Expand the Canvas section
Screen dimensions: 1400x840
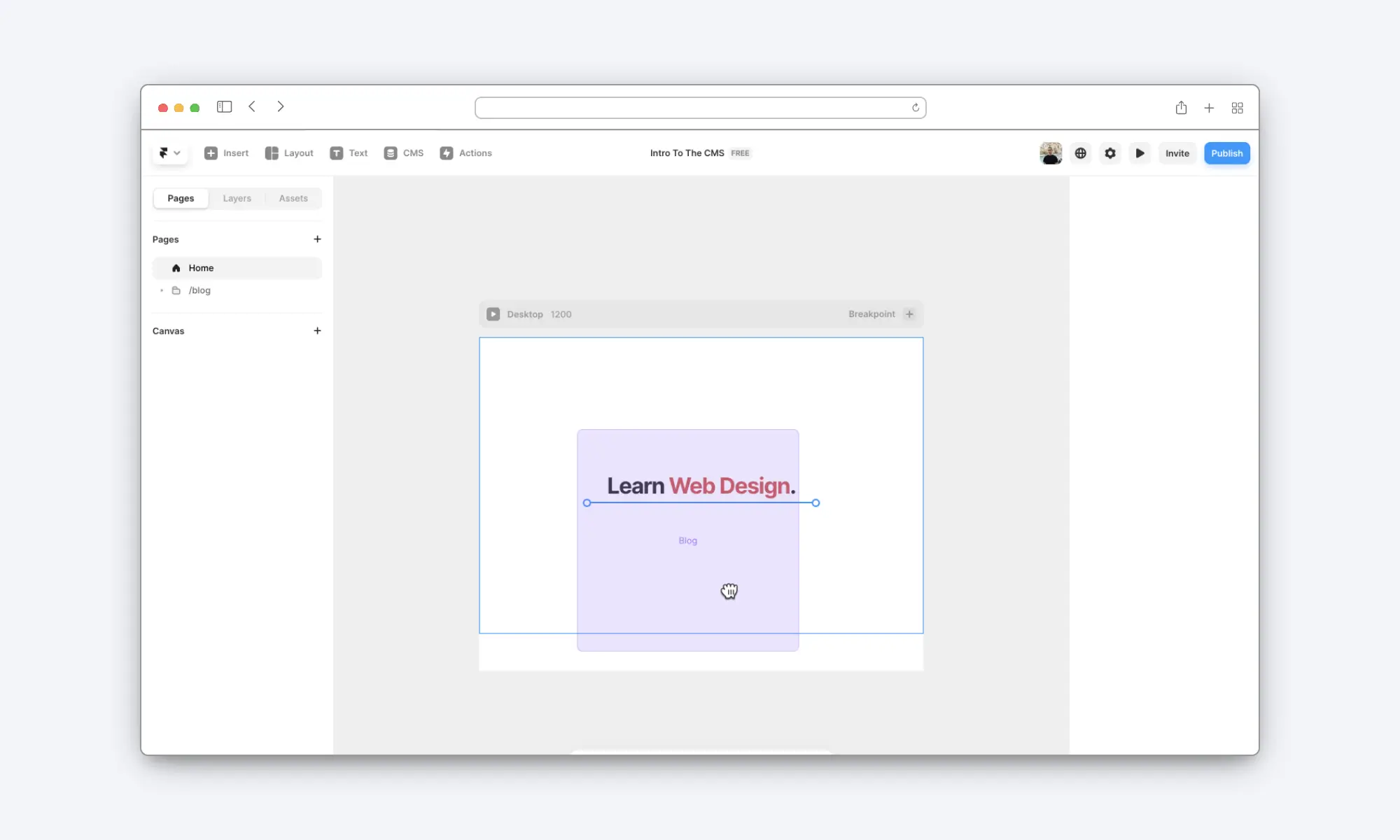pyautogui.click(x=316, y=331)
